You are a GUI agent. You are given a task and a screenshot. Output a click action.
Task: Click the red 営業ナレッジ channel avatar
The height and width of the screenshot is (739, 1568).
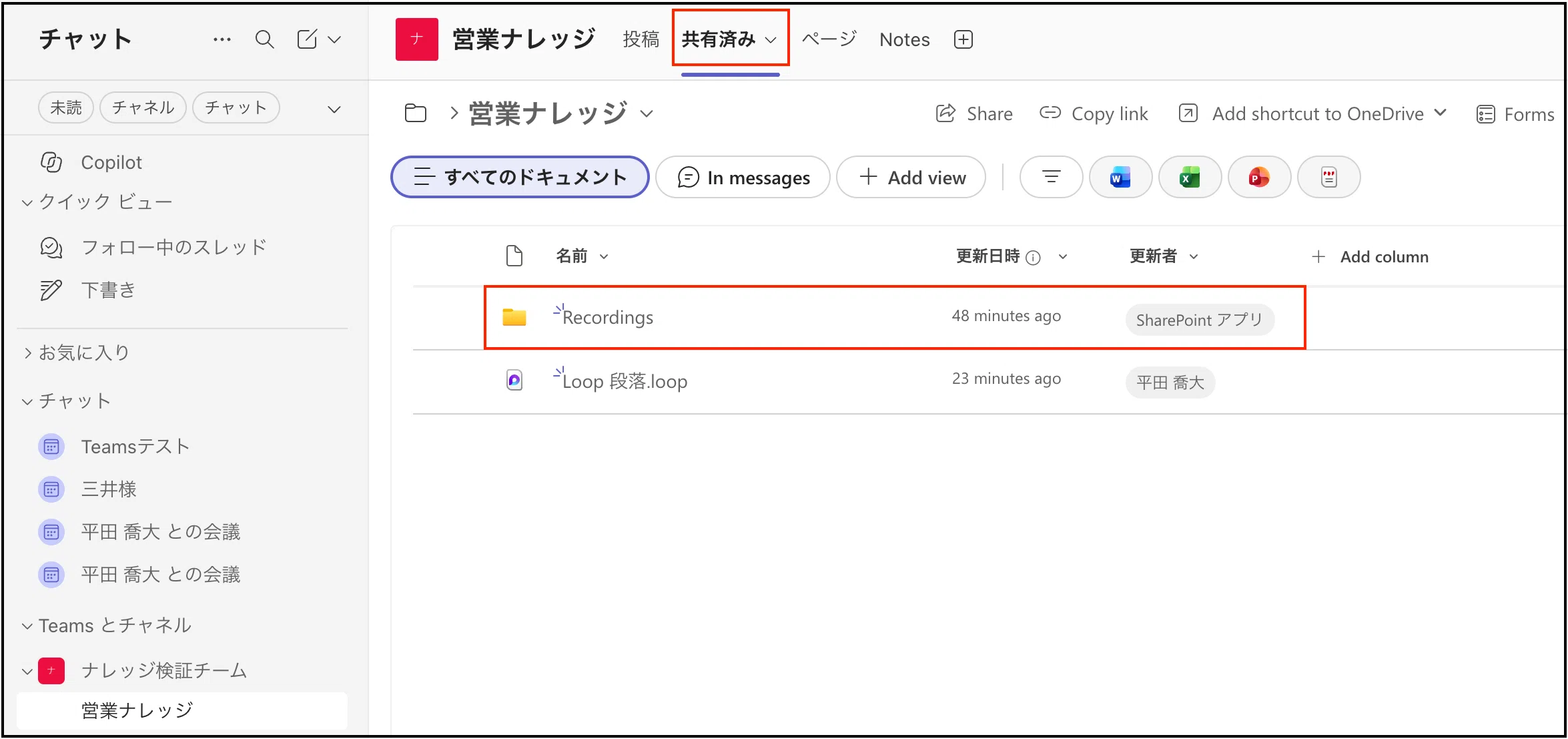pyautogui.click(x=416, y=39)
